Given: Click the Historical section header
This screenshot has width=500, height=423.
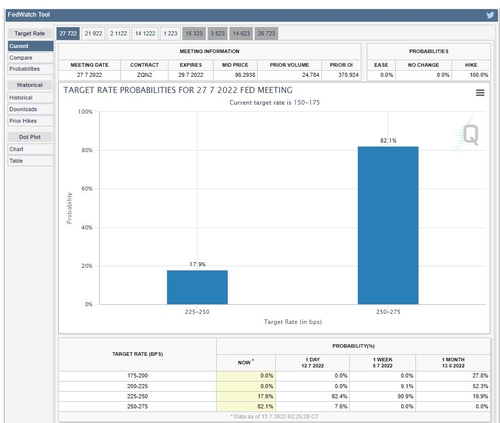Looking at the screenshot, I should [30, 85].
